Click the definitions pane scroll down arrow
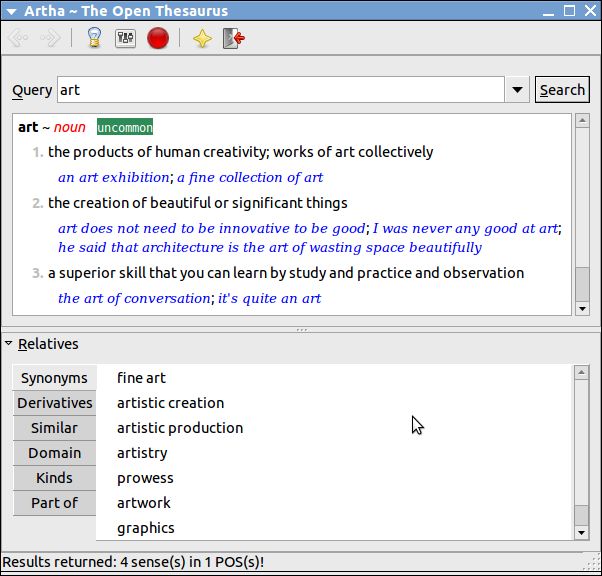 582,309
